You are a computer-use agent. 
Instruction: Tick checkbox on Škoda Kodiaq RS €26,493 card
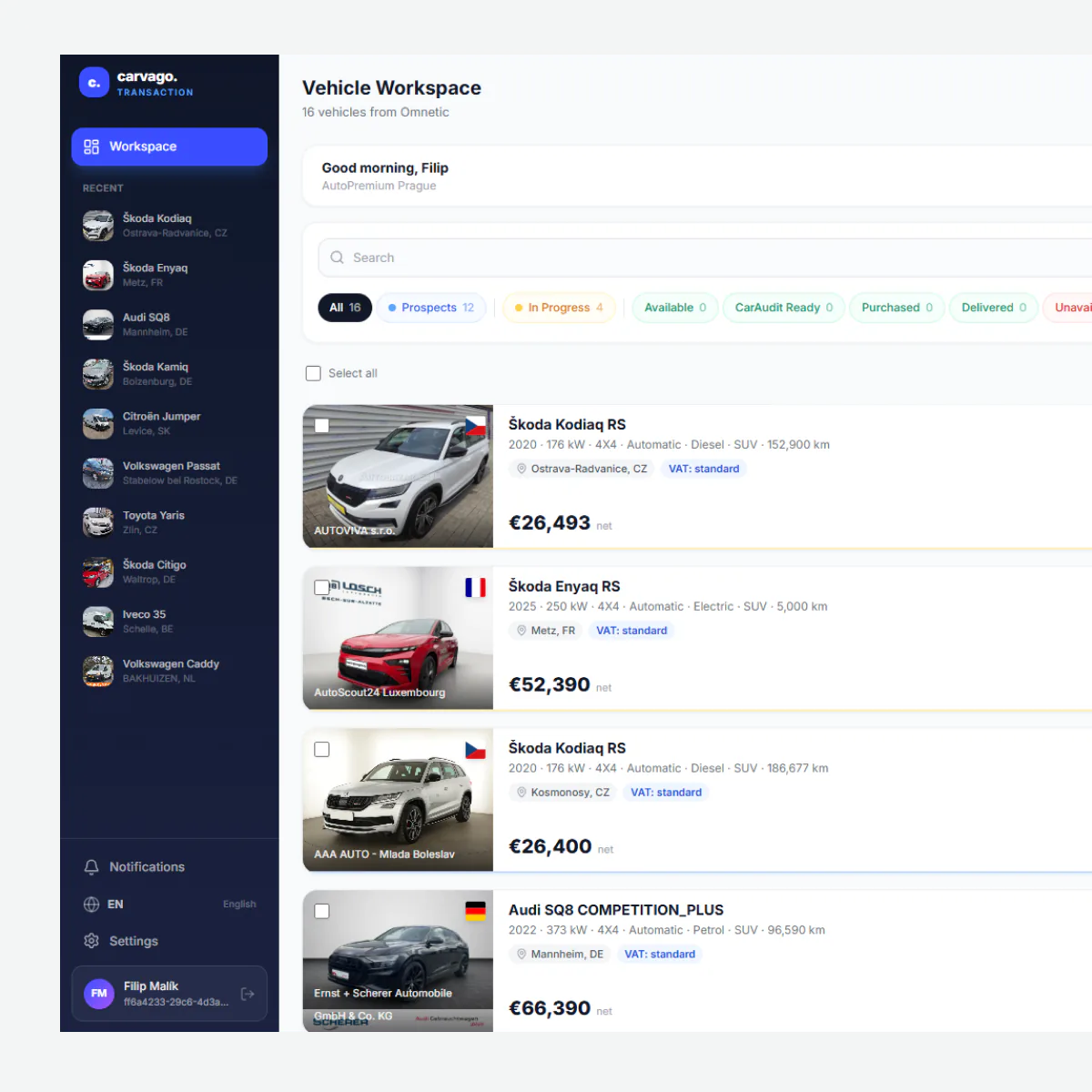[322, 426]
